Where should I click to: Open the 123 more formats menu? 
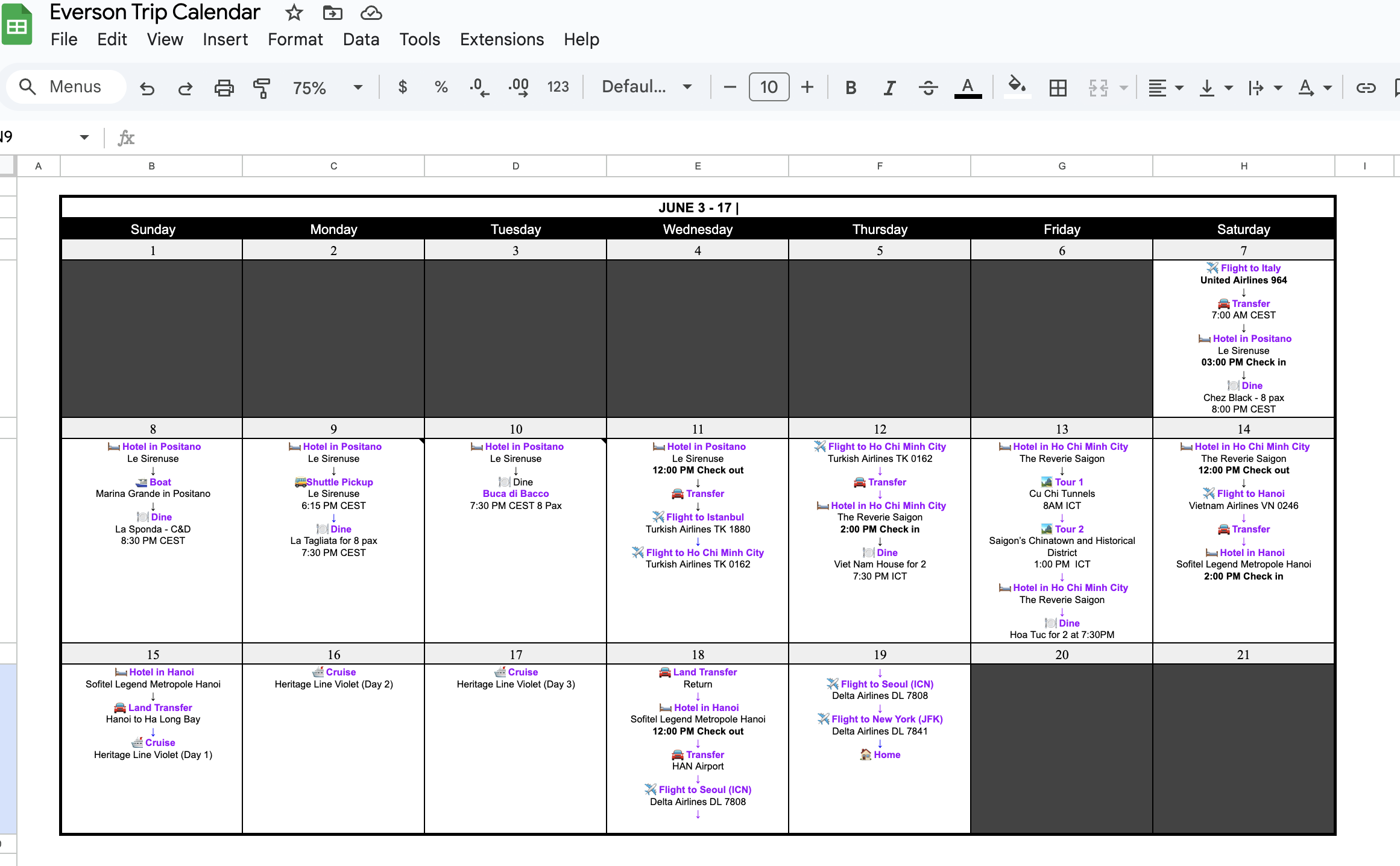click(558, 87)
